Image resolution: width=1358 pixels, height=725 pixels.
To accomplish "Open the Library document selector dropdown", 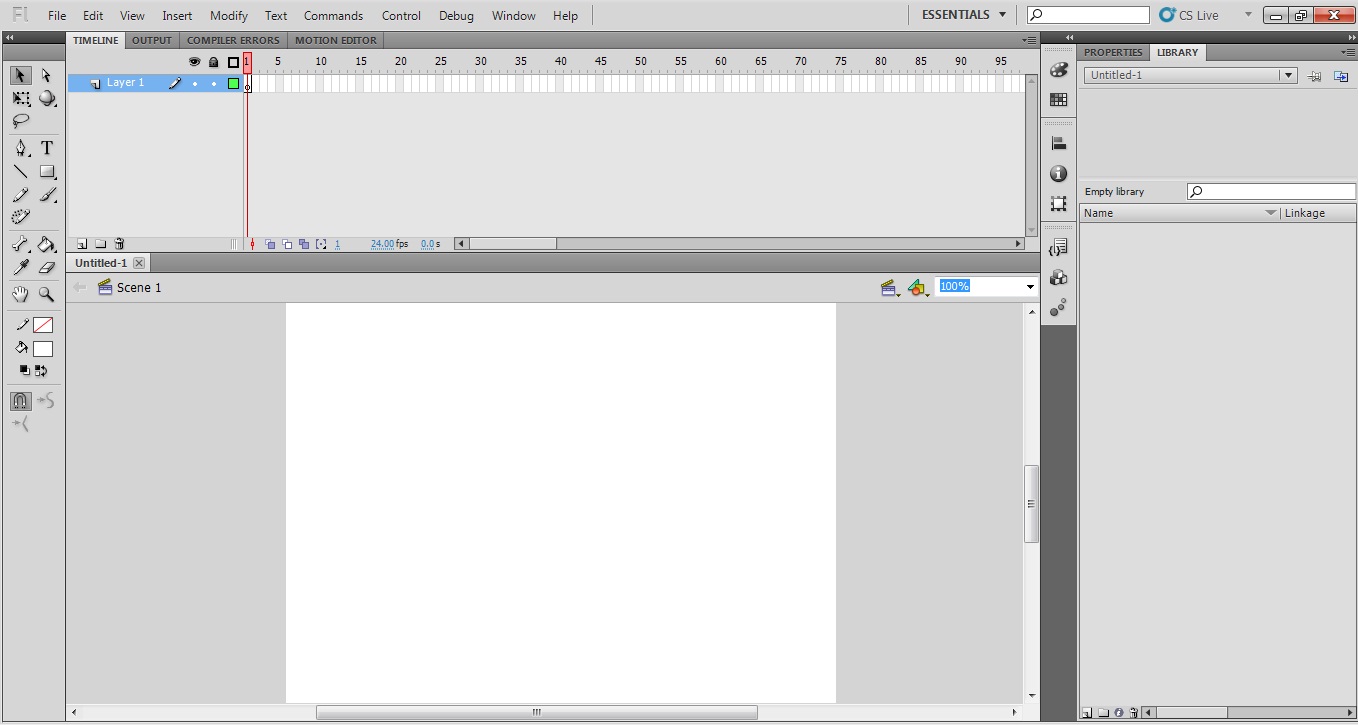I will point(1288,74).
